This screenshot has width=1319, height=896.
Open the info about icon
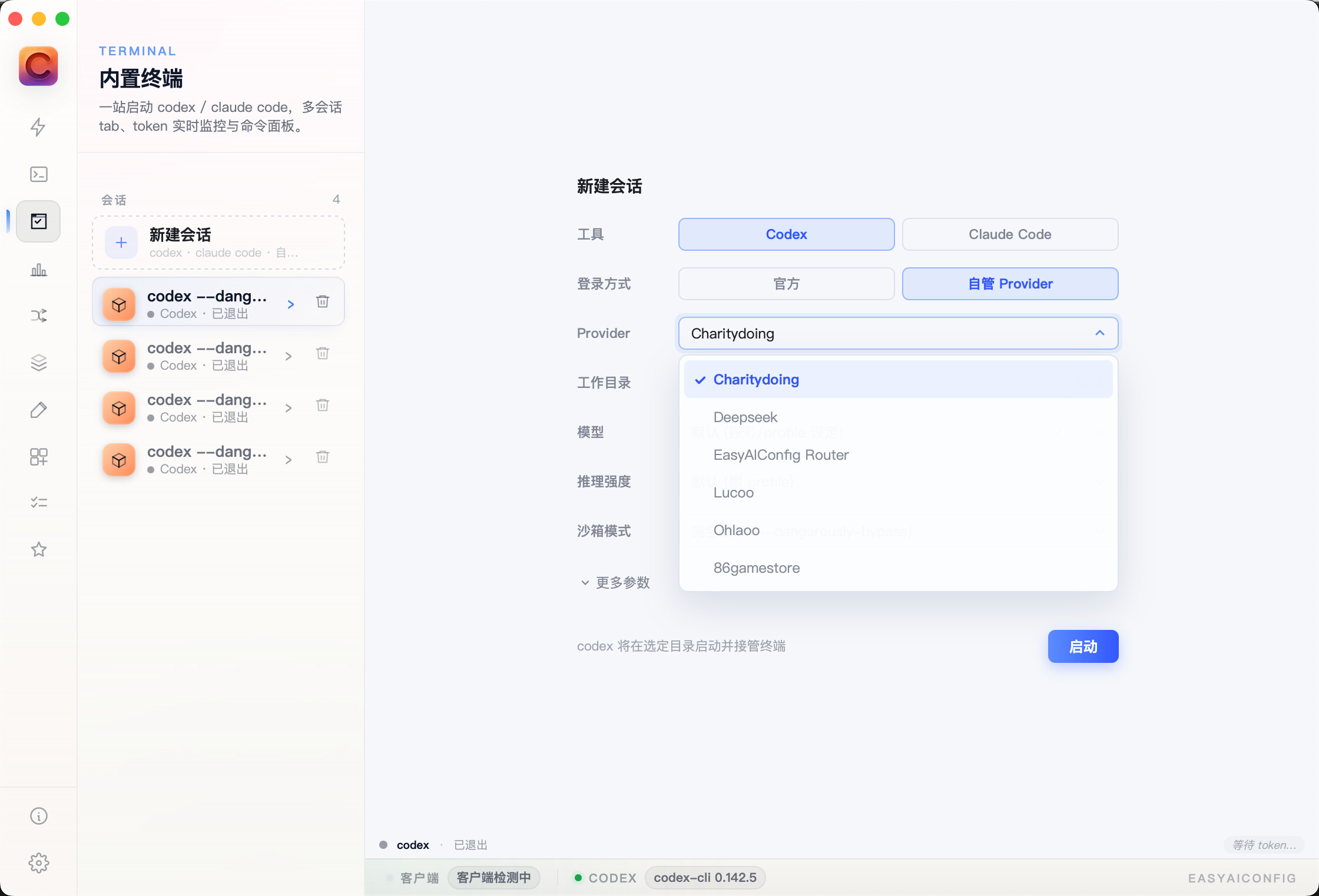pos(38,816)
